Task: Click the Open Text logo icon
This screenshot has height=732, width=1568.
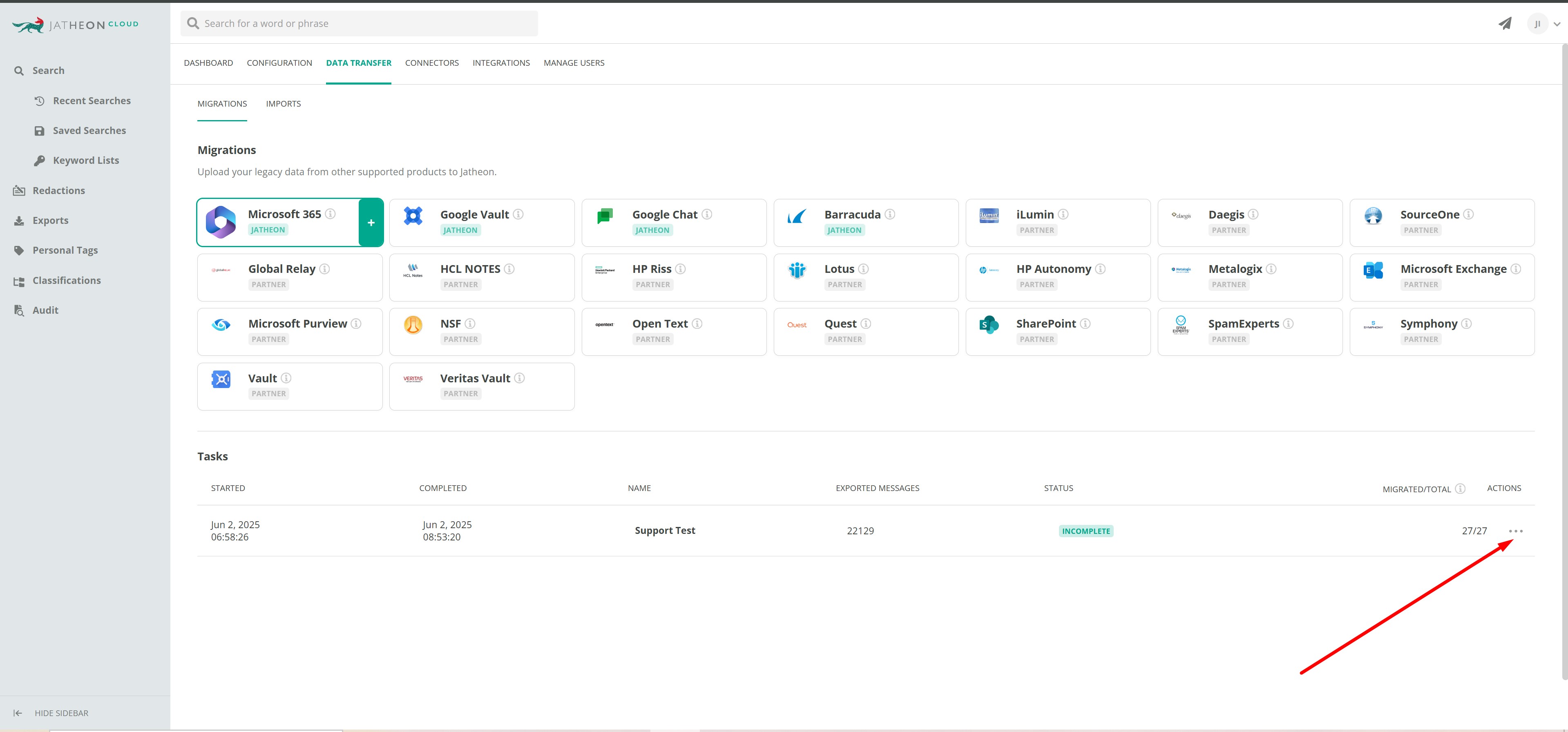Action: (x=604, y=325)
